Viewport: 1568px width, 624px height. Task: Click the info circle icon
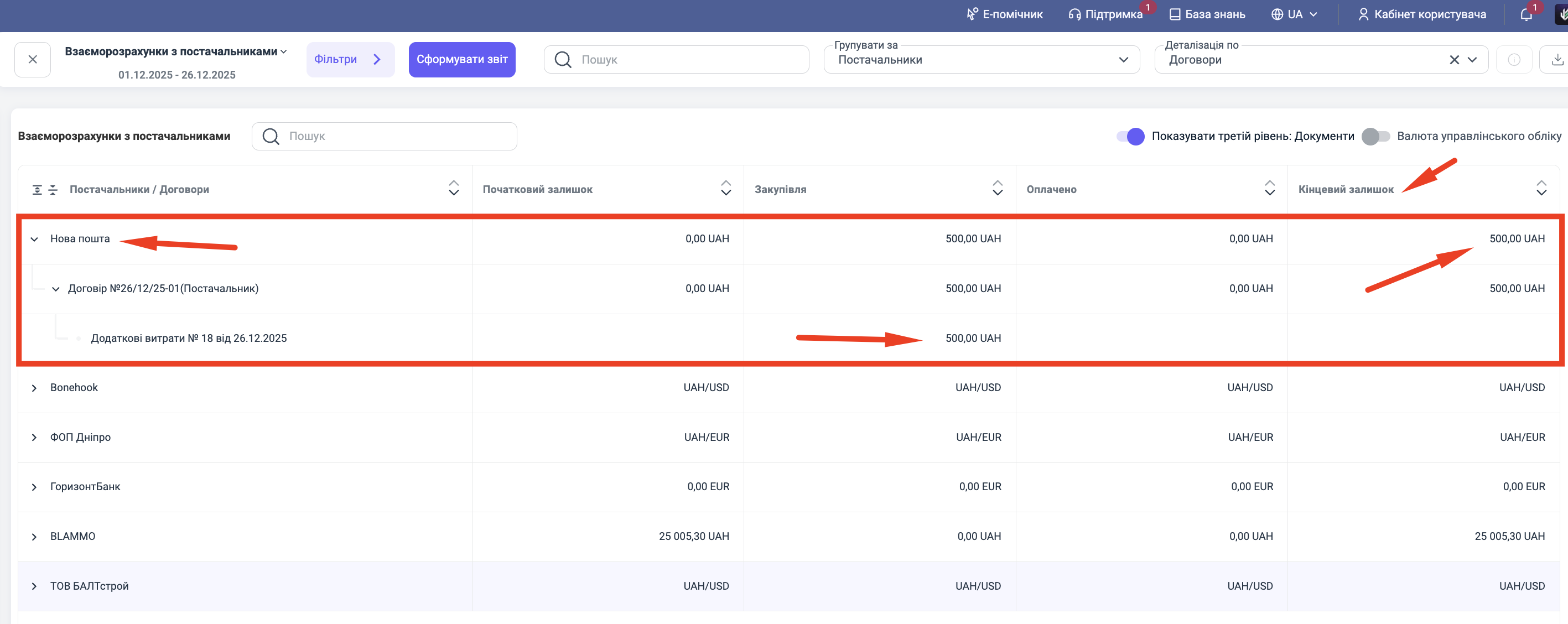tap(1514, 60)
